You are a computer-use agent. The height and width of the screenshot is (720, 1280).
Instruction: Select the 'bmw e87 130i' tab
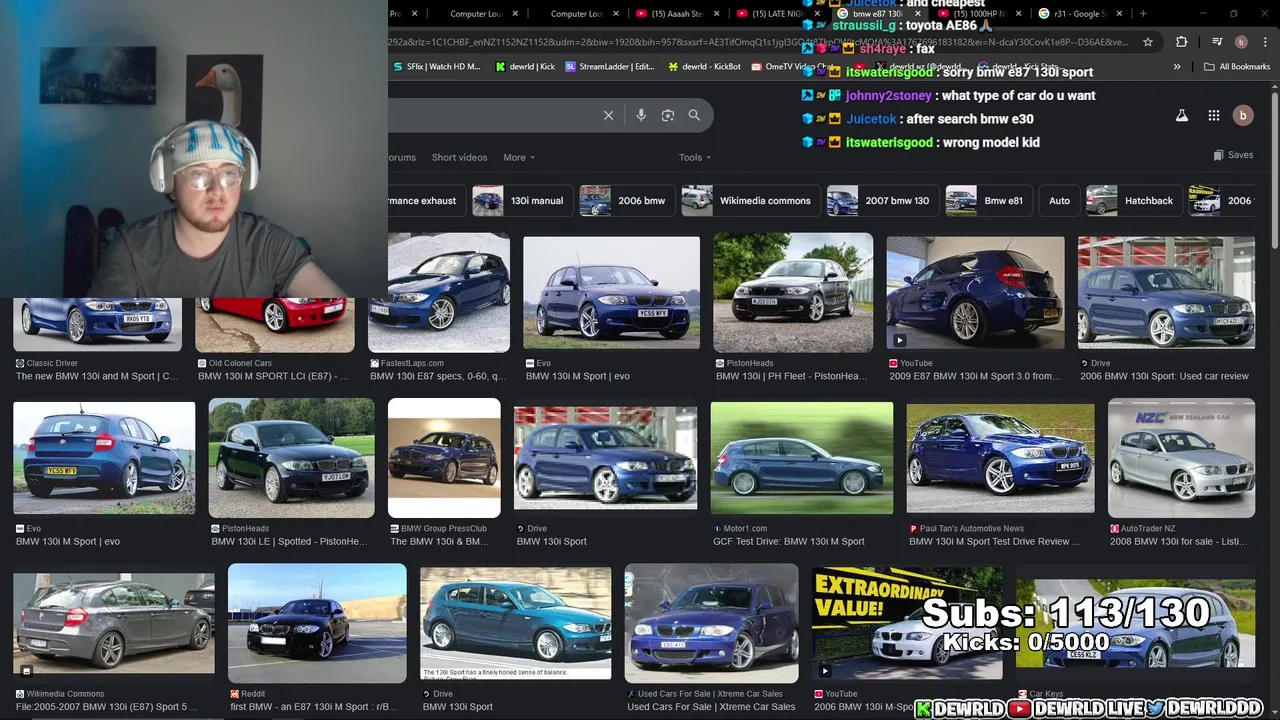point(877,14)
